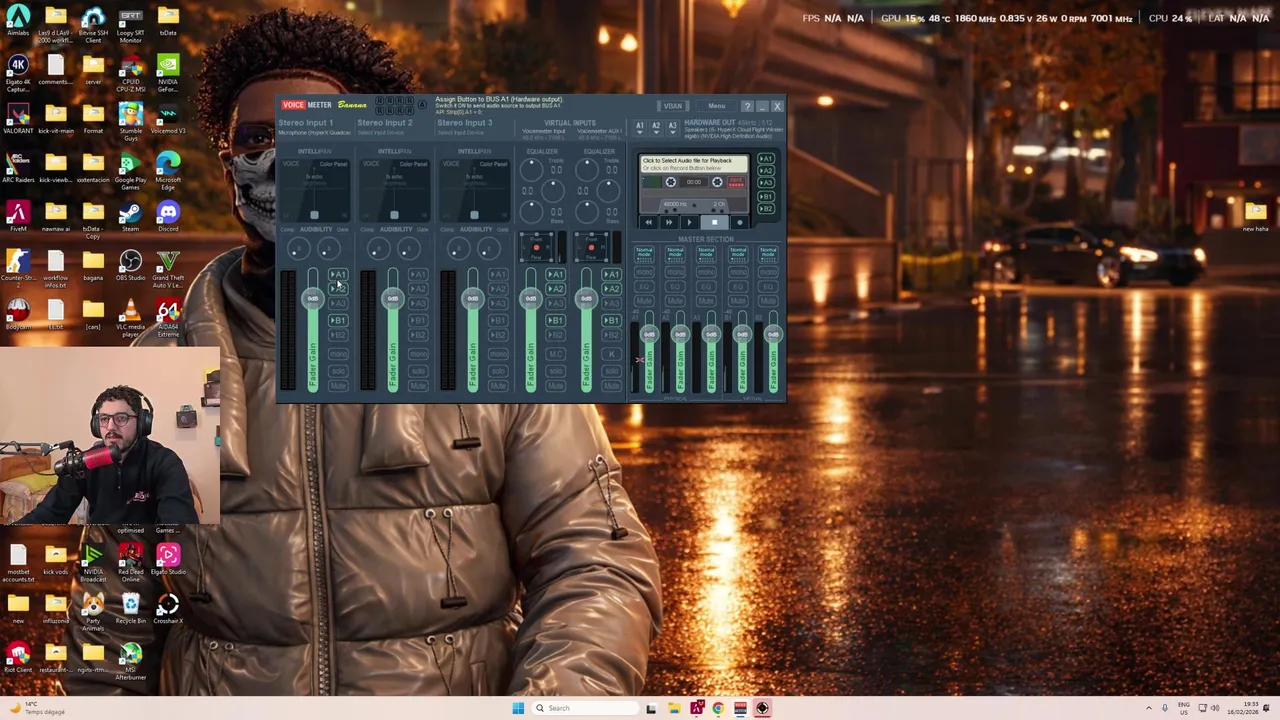Select the Elgato Studio desktop icon

tap(168, 558)
